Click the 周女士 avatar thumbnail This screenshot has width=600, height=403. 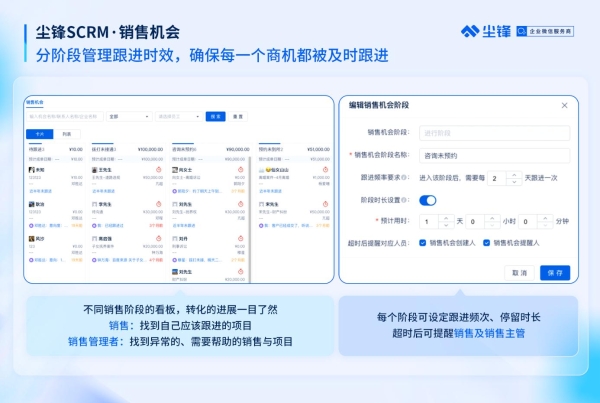point(175,170)
